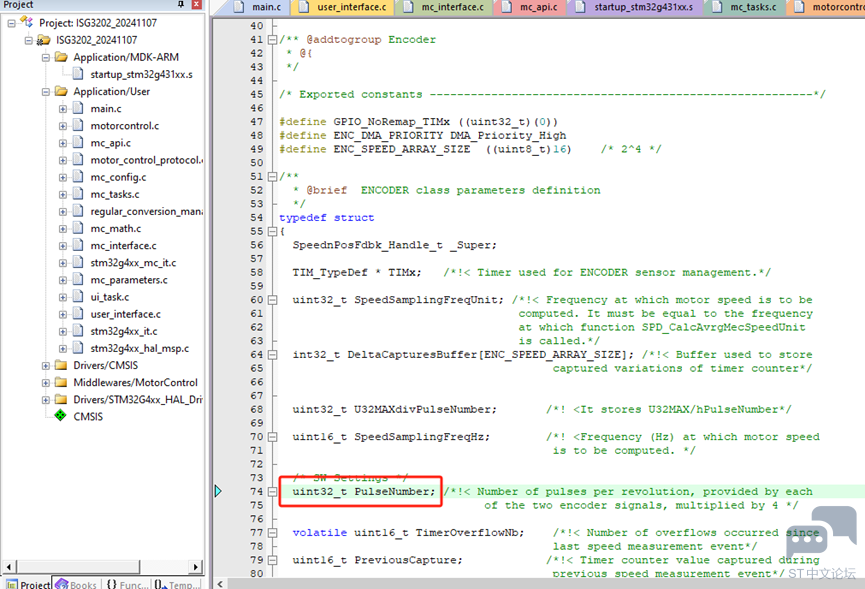
Task: Click the mc_config.c file icon in tree
Action: click(x=78, y=176)
